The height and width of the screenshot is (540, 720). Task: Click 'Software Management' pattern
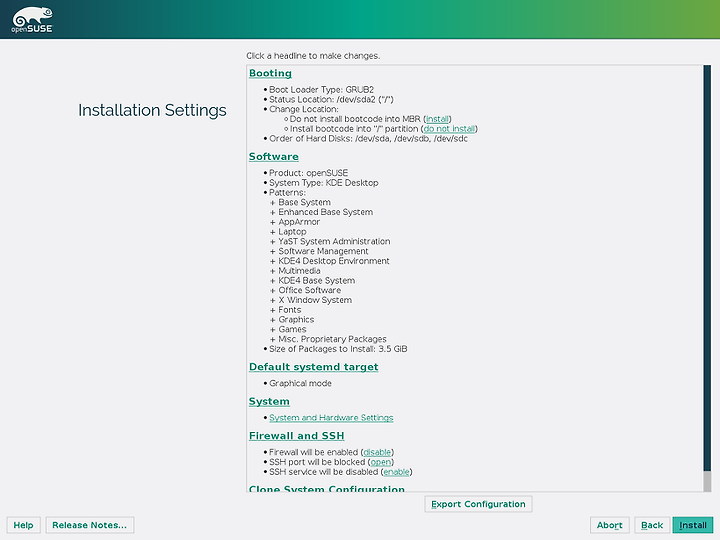[x=323, y=251]
